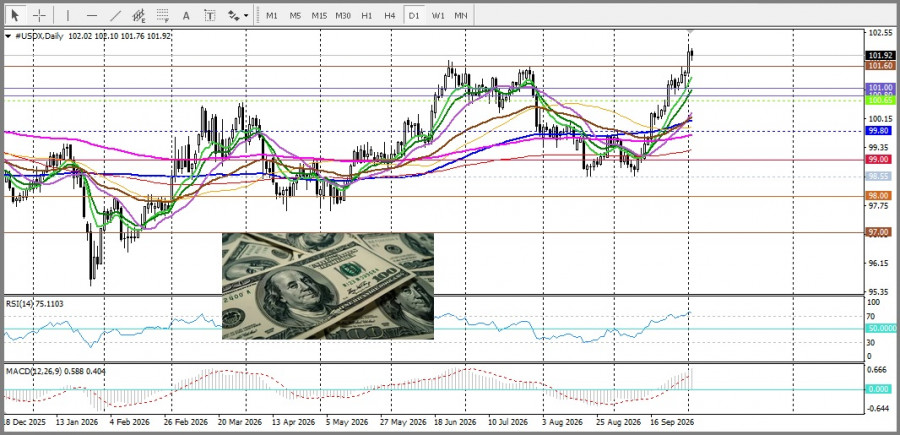Switch chart to M15 timeframe
The width and height of the screenshot is (900, 435).
point(319,15)
